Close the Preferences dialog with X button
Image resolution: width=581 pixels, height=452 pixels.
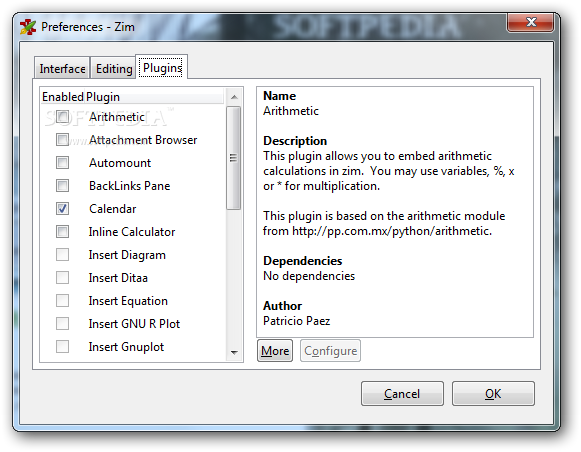click(531, 22)
